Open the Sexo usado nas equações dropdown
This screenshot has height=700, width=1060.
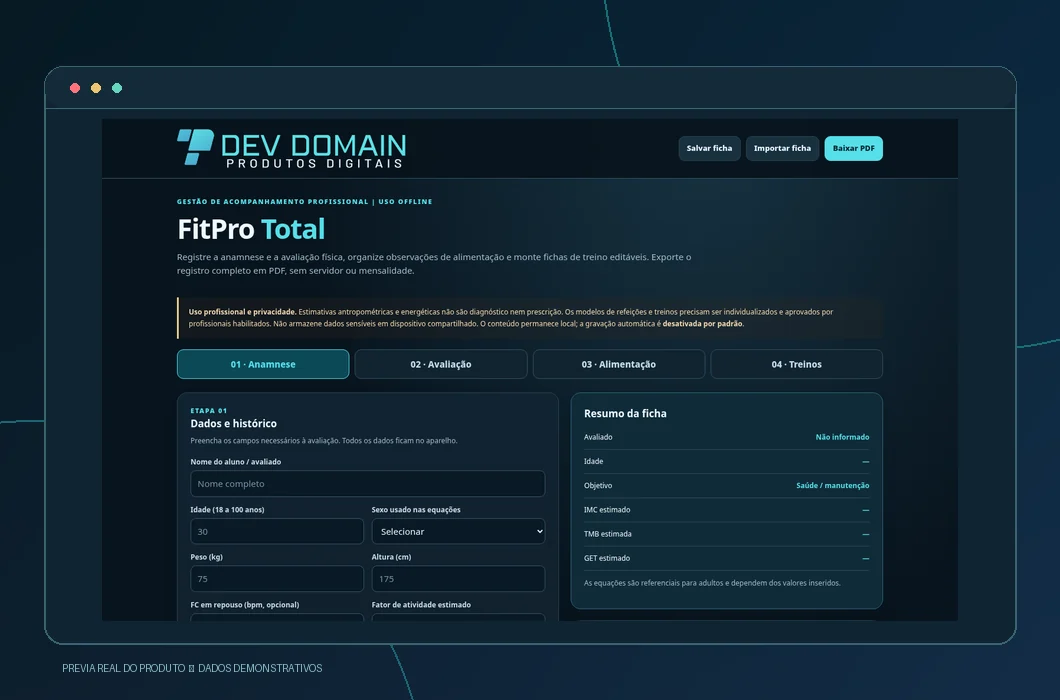(458, 532)
